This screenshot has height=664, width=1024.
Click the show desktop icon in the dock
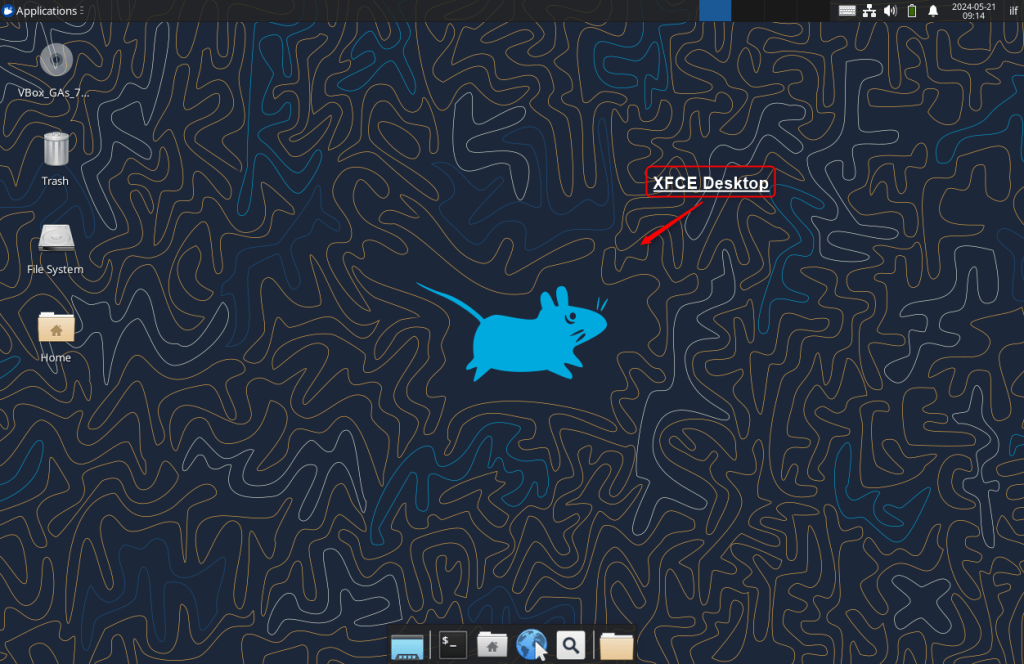pyautogui.click(x=407, y=644)
